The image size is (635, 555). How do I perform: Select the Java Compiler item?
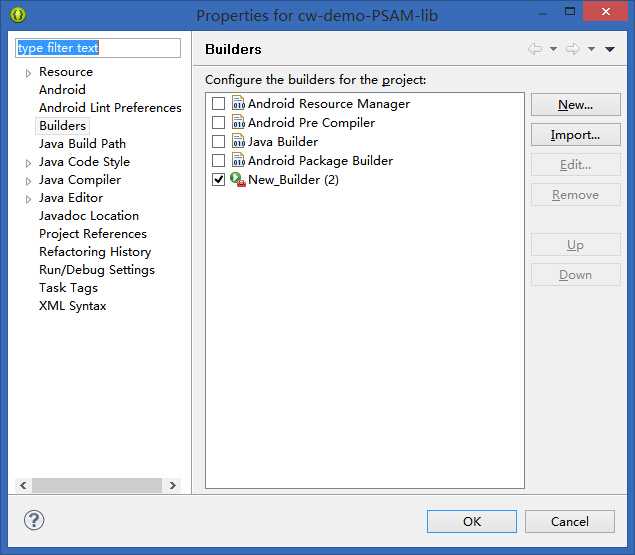coord(80,179)
